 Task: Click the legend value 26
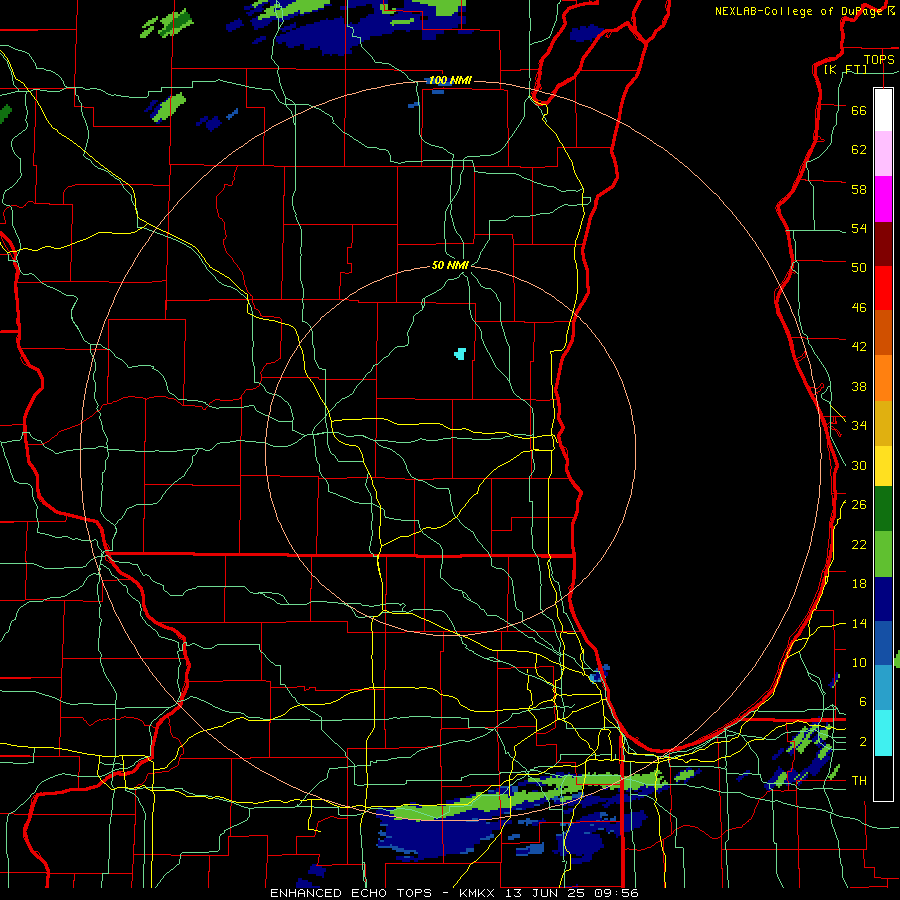coord(859,505)
